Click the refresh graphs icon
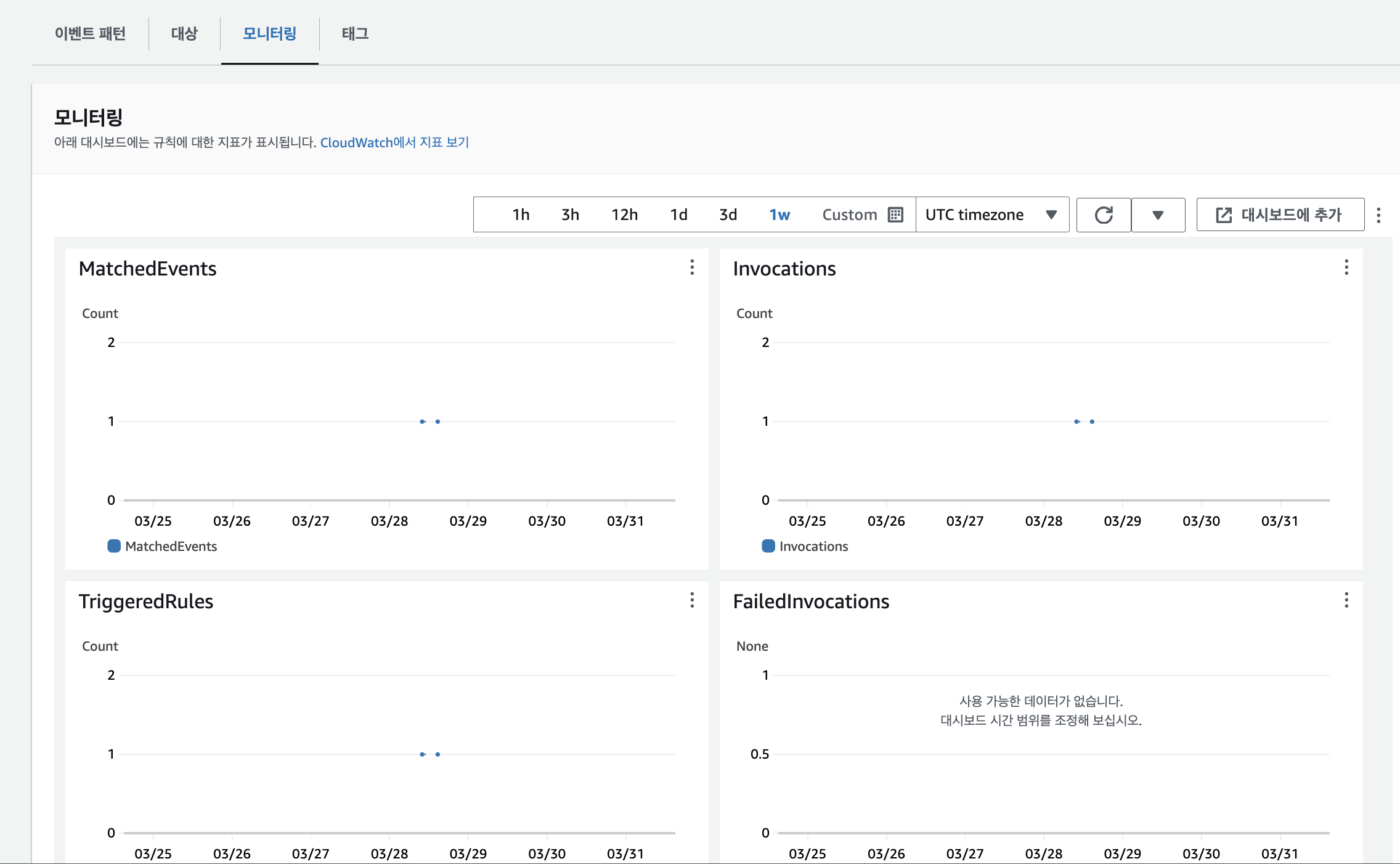1400x864 pixels. tap(1104, 215)
